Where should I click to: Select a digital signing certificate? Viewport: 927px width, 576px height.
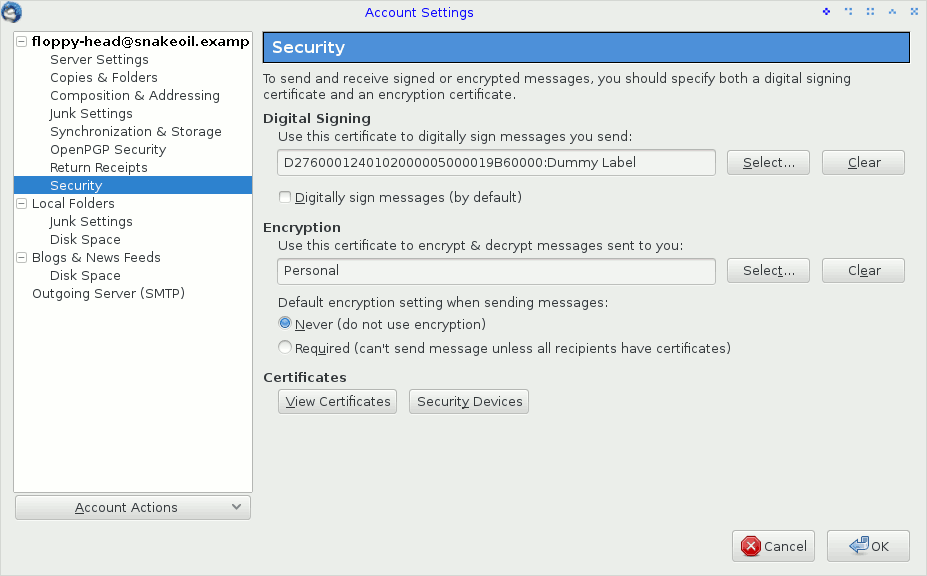768,162
